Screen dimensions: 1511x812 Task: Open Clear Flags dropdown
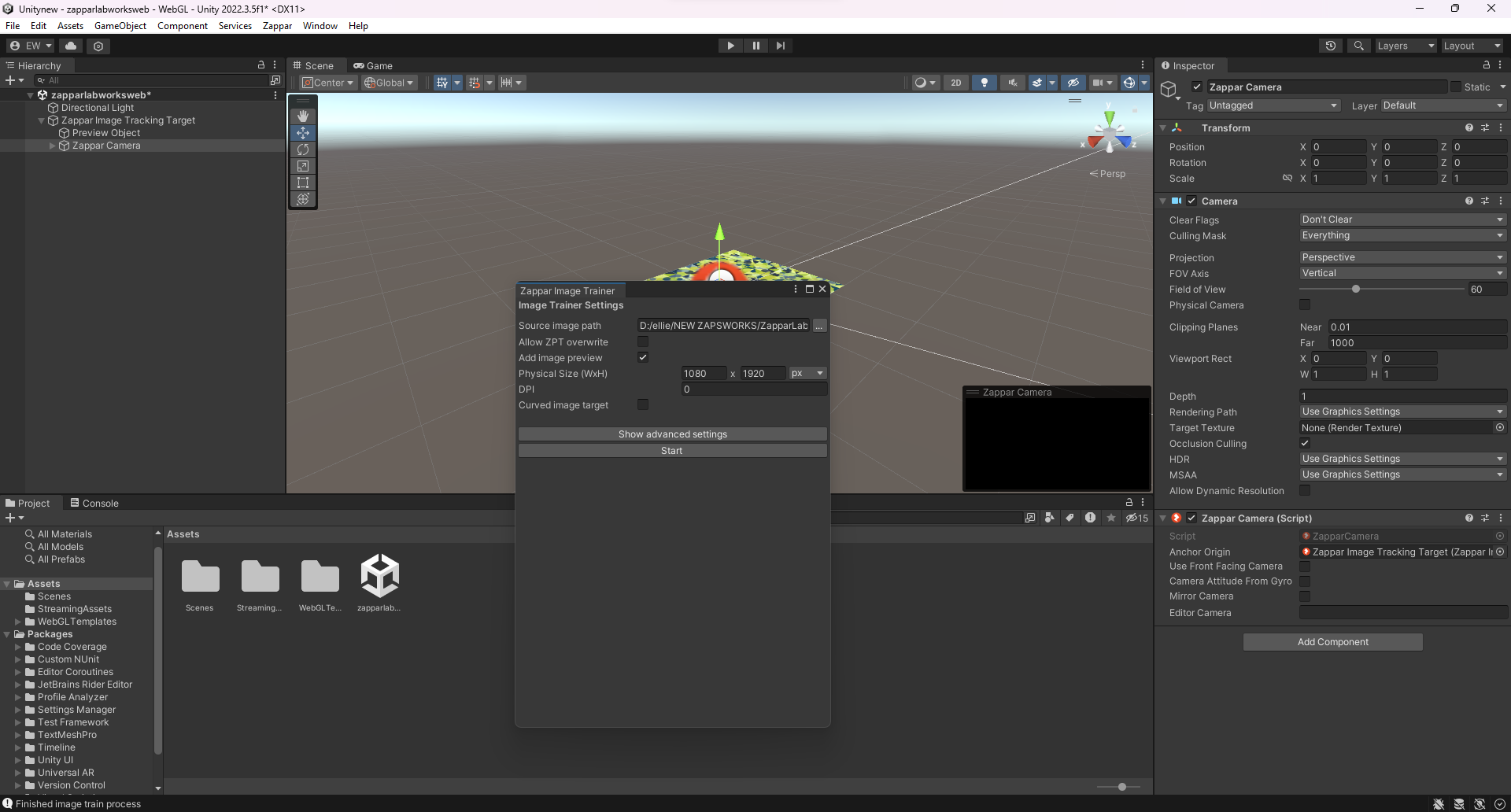coord(1402,220)
